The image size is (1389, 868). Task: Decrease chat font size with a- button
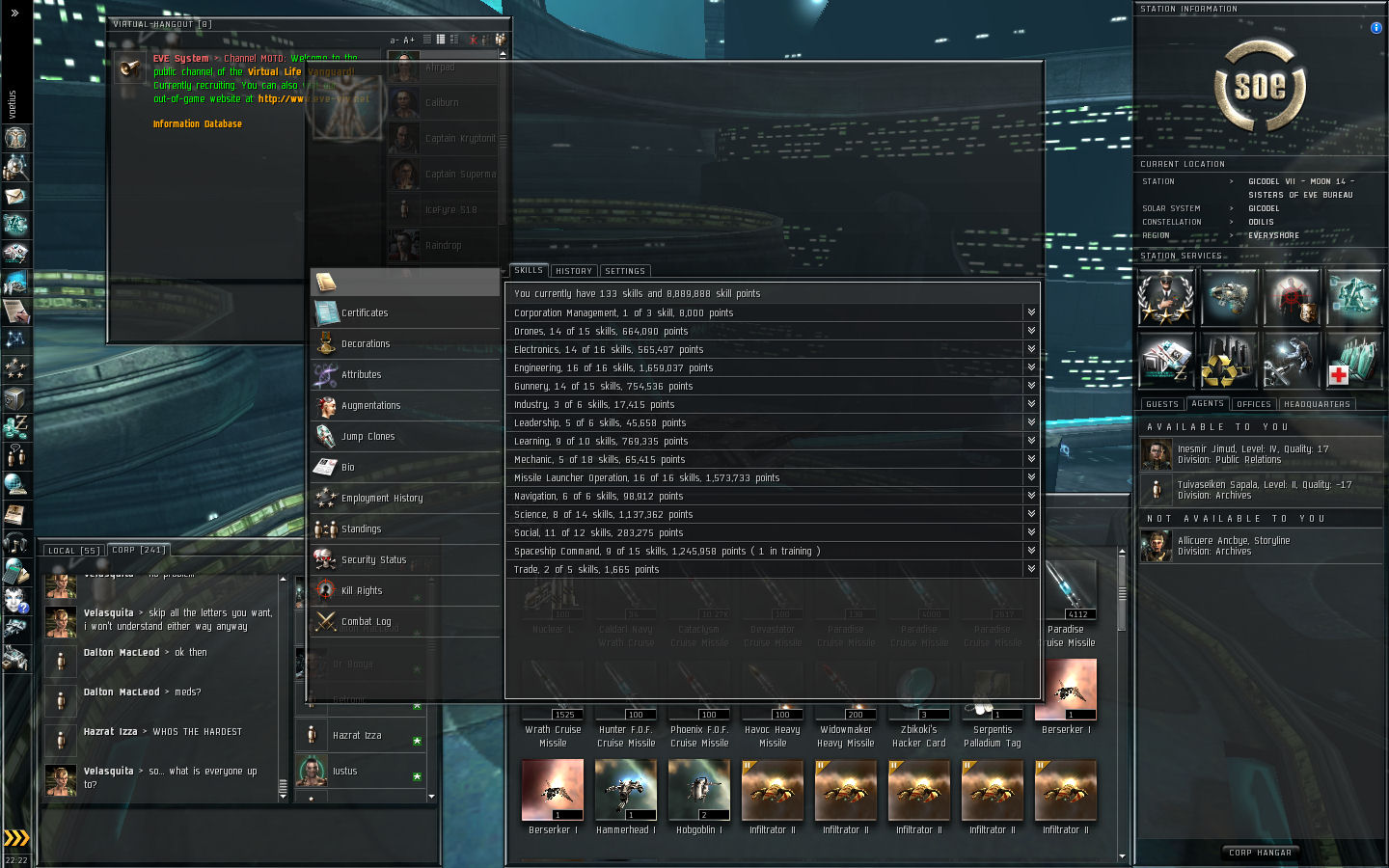tap(395, 41)
